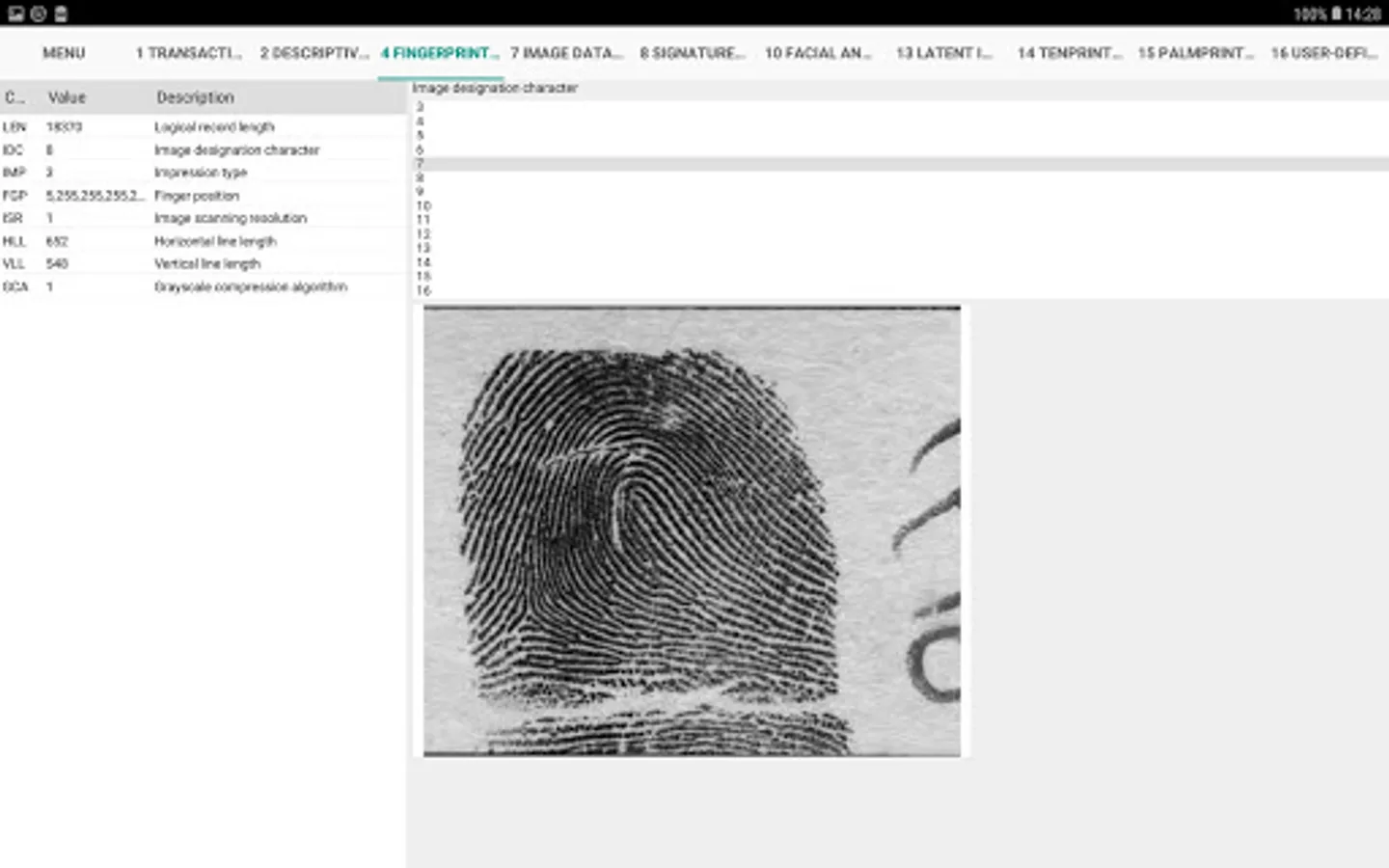This screenshot has height=868, width=1389.
Task: Open the 16 USER-DEFI... tab
Action: click(1323, 53)
